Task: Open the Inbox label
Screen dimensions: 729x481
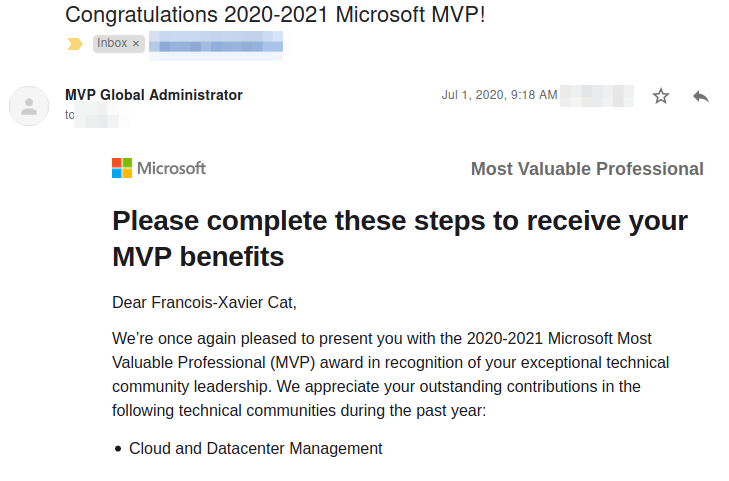Action: click(x=112, y=43)
